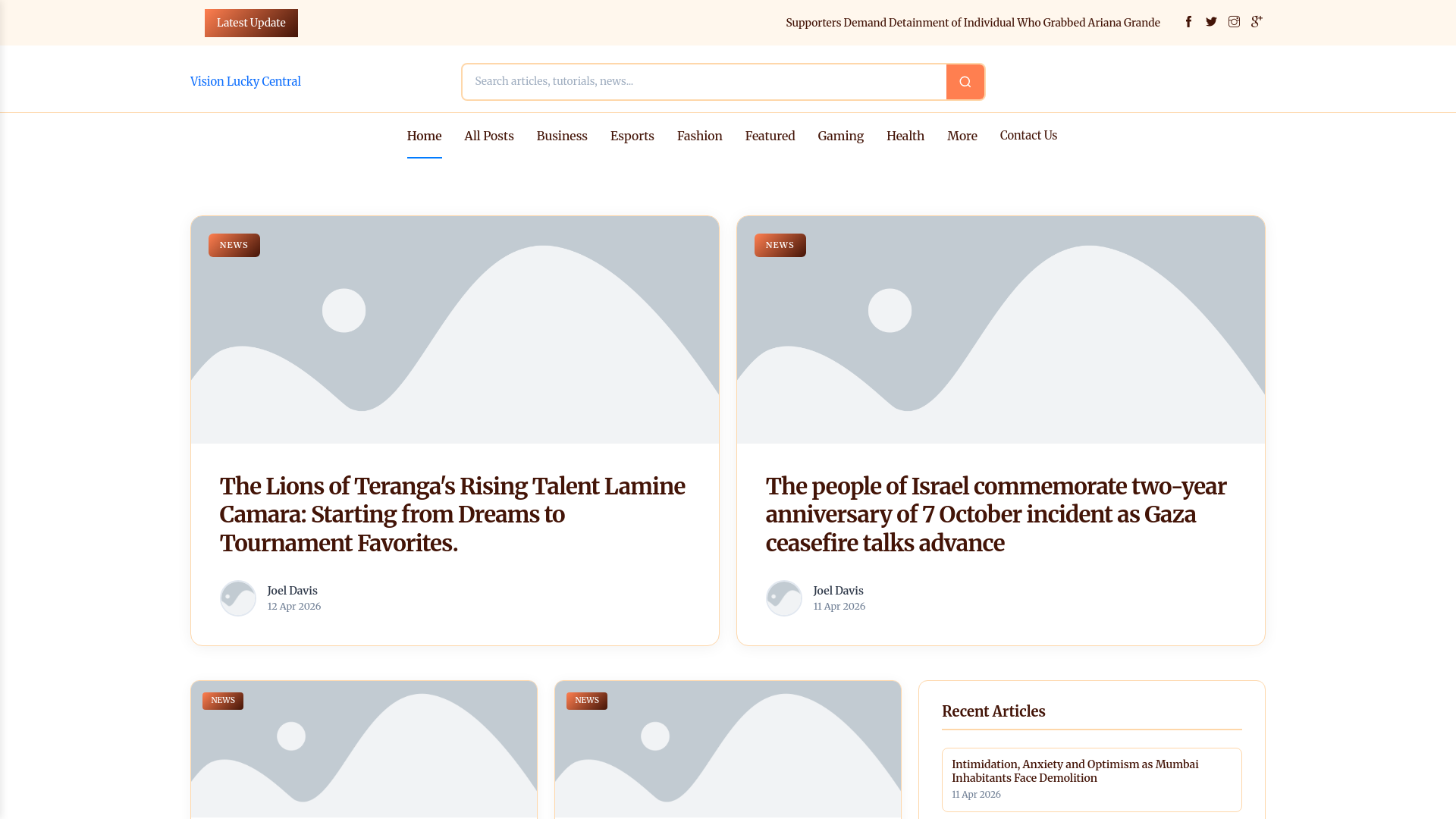Open the Esports category
The height and width of the screenshot is (819, 1456).
click(x=632, y=136)
